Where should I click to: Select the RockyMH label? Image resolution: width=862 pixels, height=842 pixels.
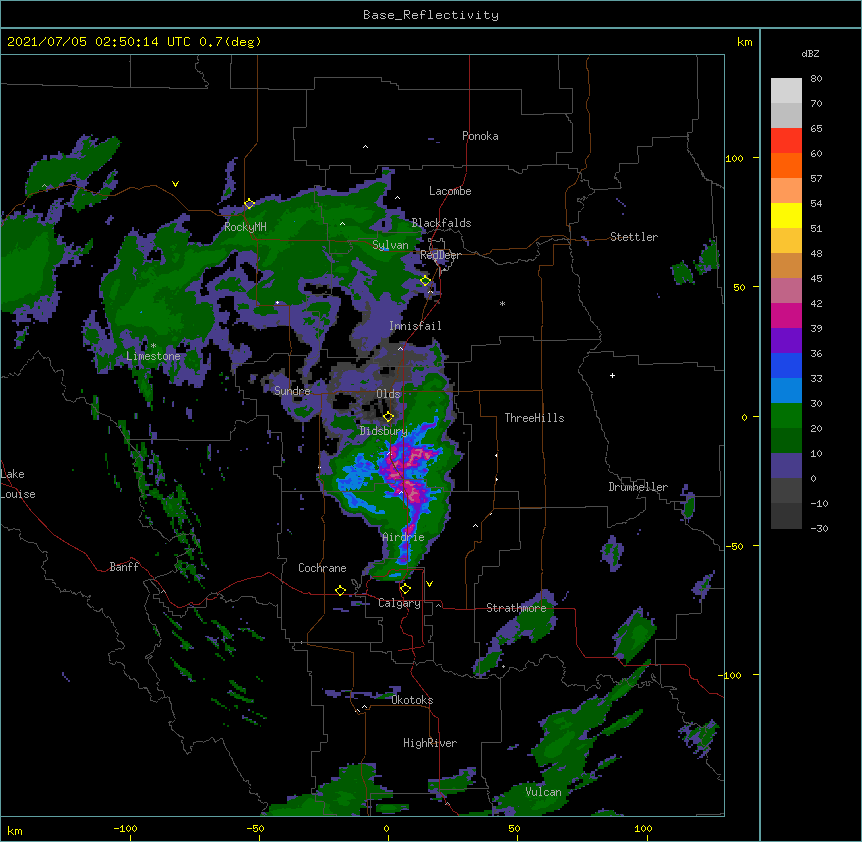click(245, 227)
